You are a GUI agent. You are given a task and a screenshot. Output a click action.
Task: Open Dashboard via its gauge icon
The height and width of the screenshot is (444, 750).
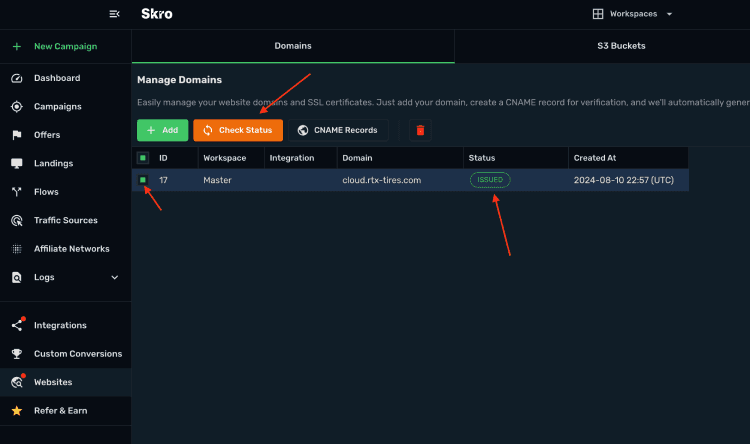(x=17, y=78)
